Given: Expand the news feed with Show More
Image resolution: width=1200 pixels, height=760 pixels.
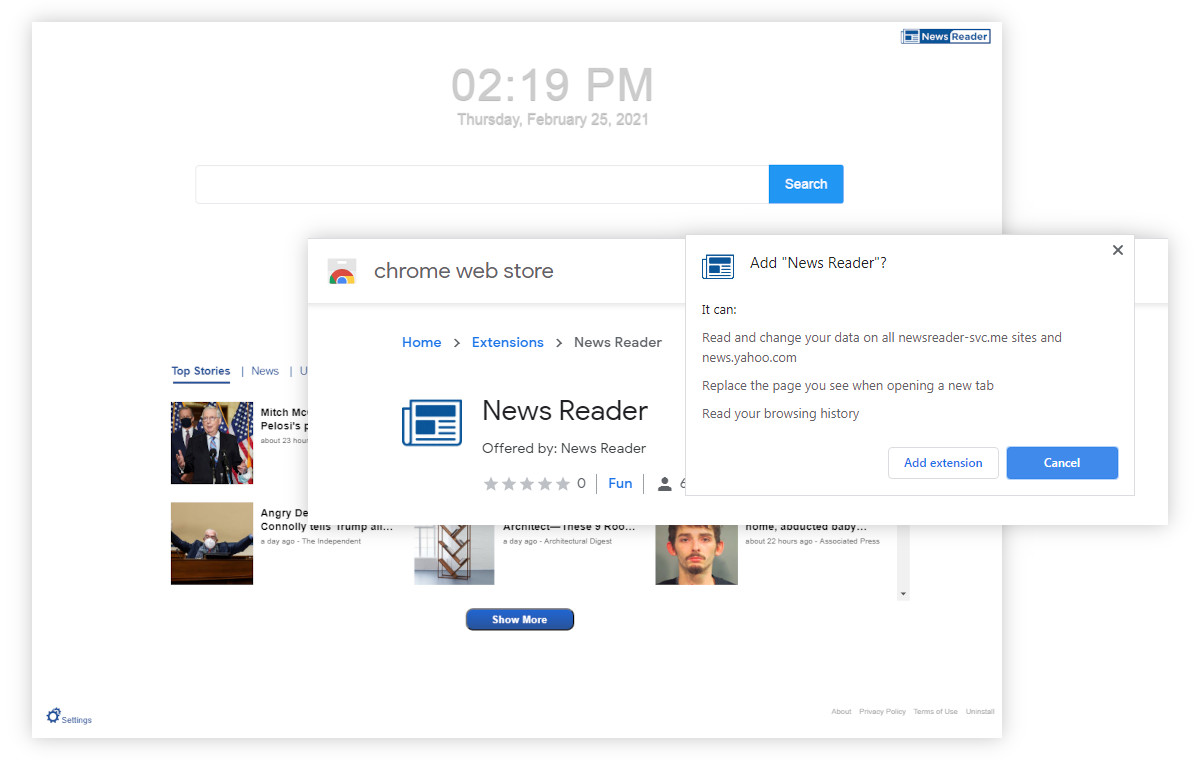Looking at the screenshot, I should pyautogui.click(x=519, y=618).
